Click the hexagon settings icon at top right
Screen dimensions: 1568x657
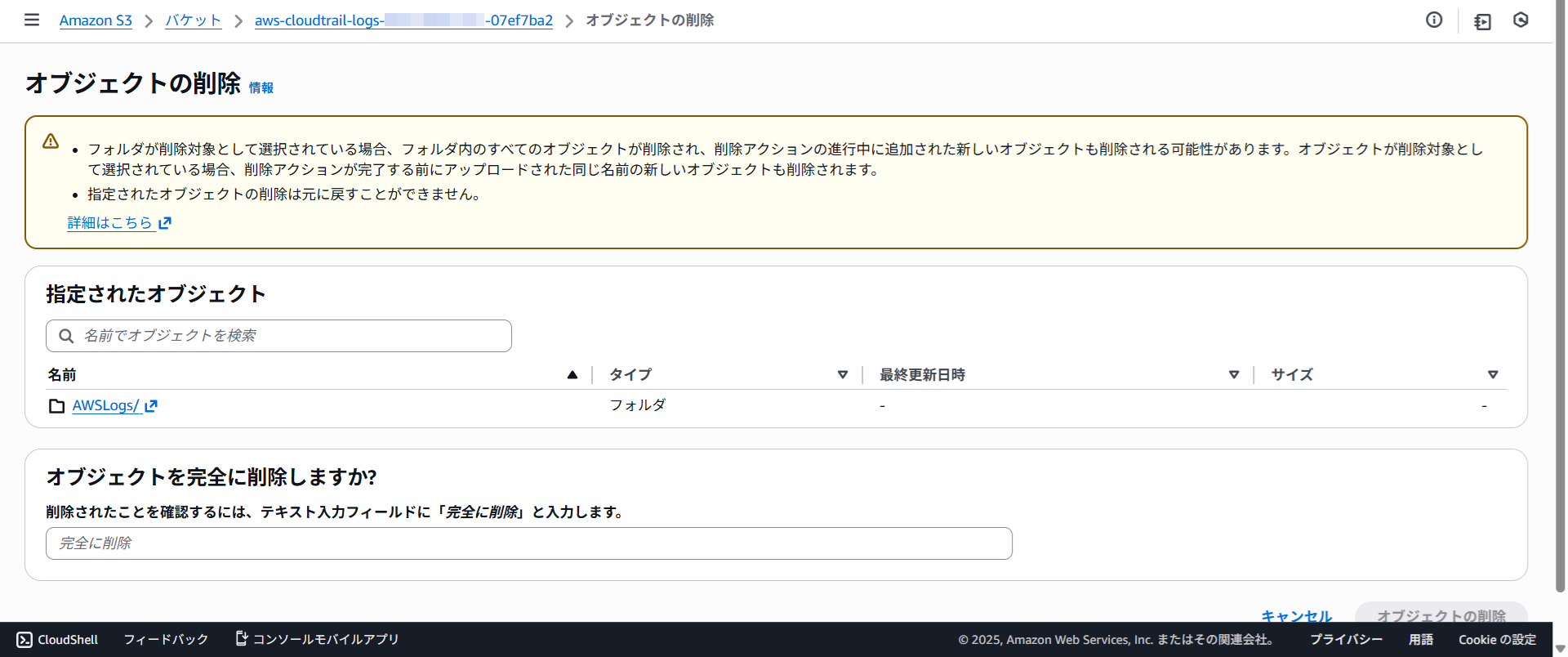tap(1521, 20)
